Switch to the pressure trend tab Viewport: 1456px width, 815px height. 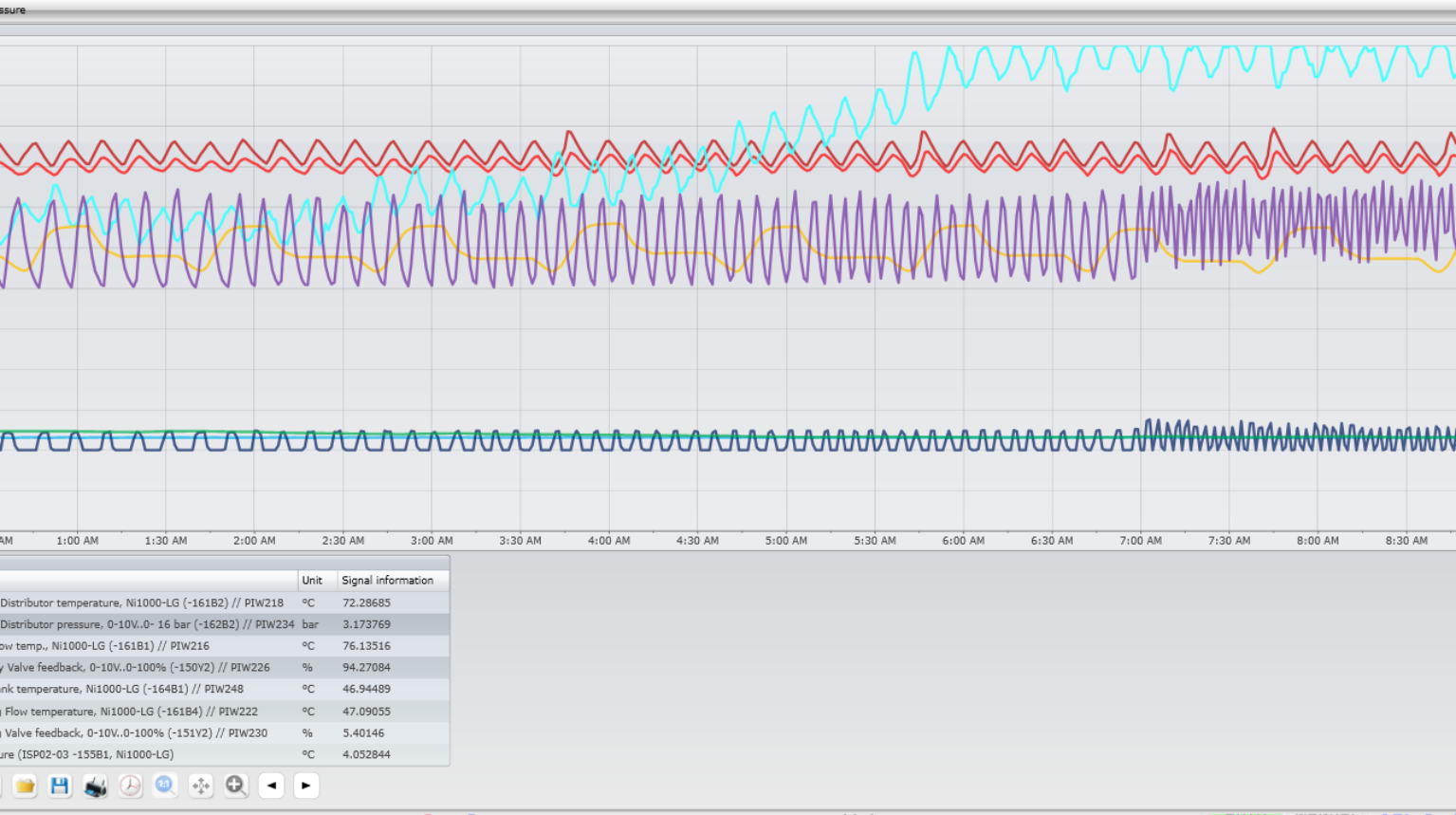coord(14,10)
